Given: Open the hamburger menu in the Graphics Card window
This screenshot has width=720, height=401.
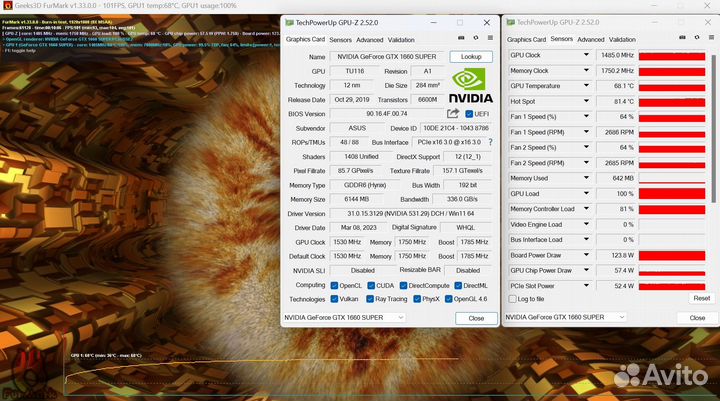Looking at the screenshot, I should tap(490, 38).
